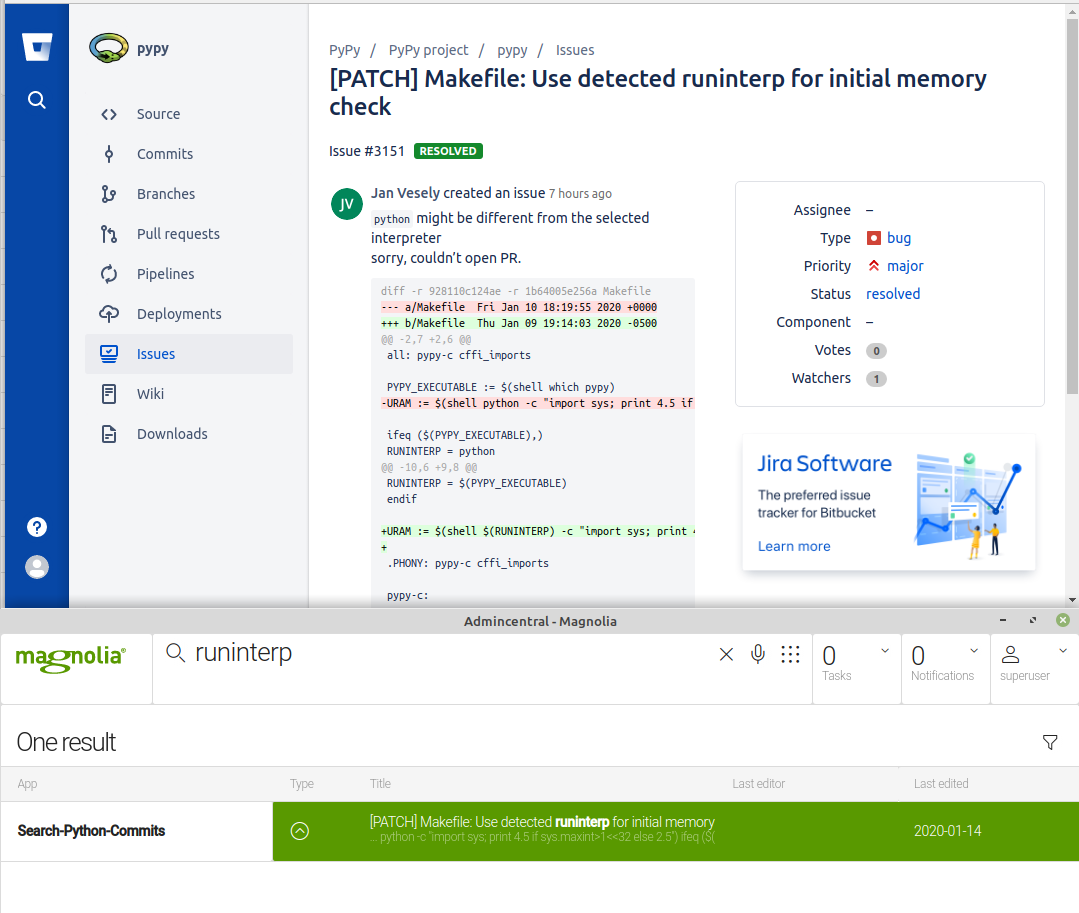Expand the search result row arrow
1079x913 pixels.
300,831
